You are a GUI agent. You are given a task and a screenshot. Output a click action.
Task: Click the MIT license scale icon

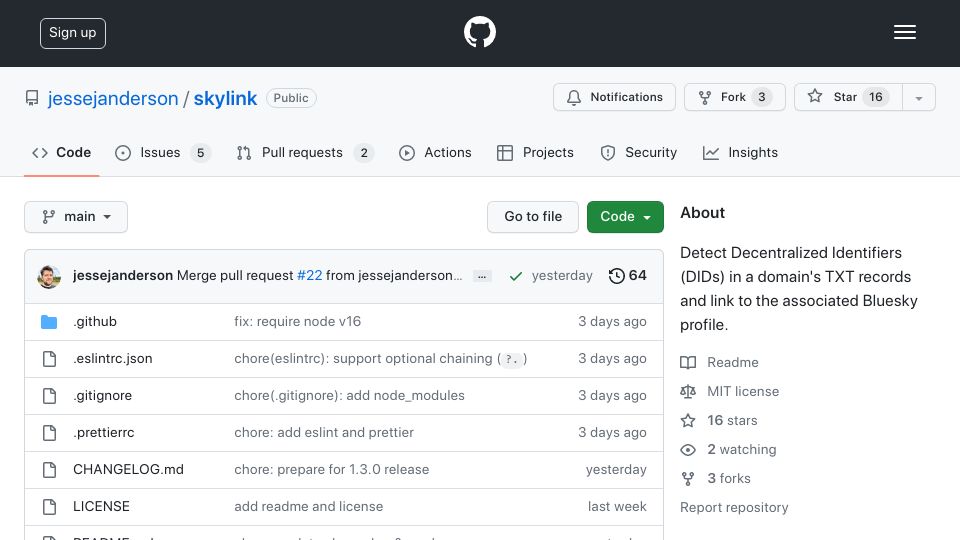(x=688, y=391)
